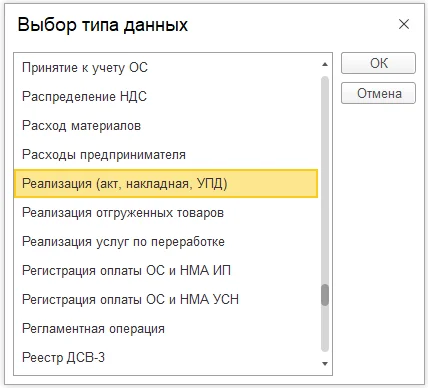This screenshot has height=388, width=428.
Task: Click the Отмена button
Action: pyautogui.click(x=378, y=93)
